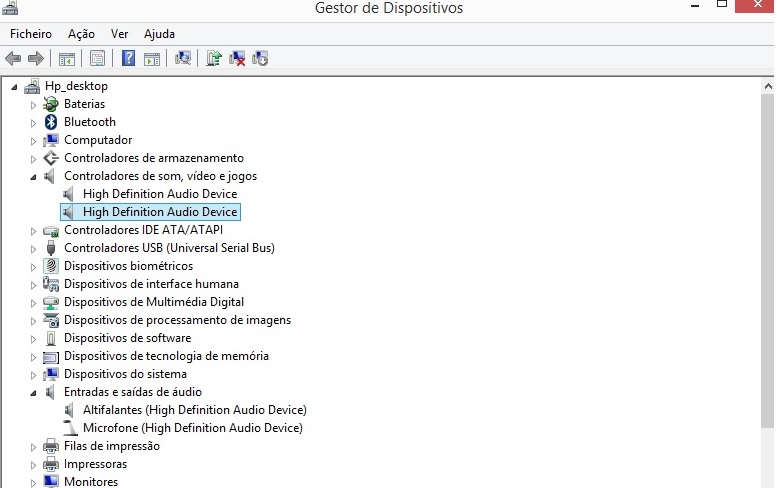The height and width of the screenshot is (488, 777).
Task: Click the microphone icon beside Microfone entry
Action: [x=70, y=428]
